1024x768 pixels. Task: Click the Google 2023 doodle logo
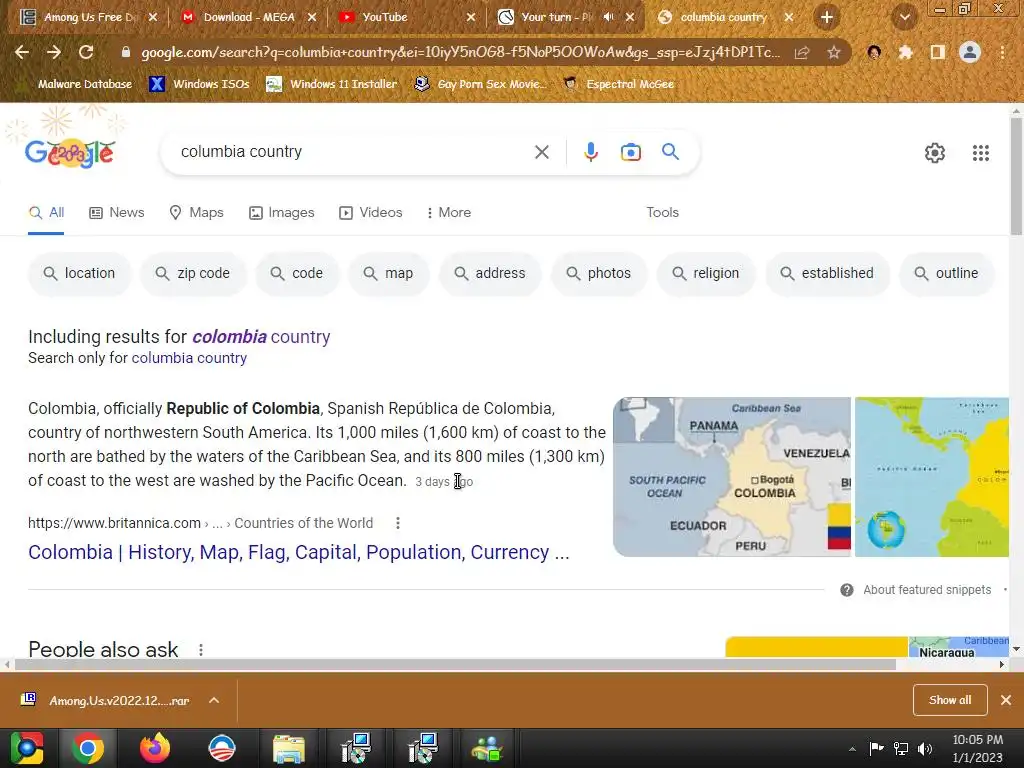(70, 153)
